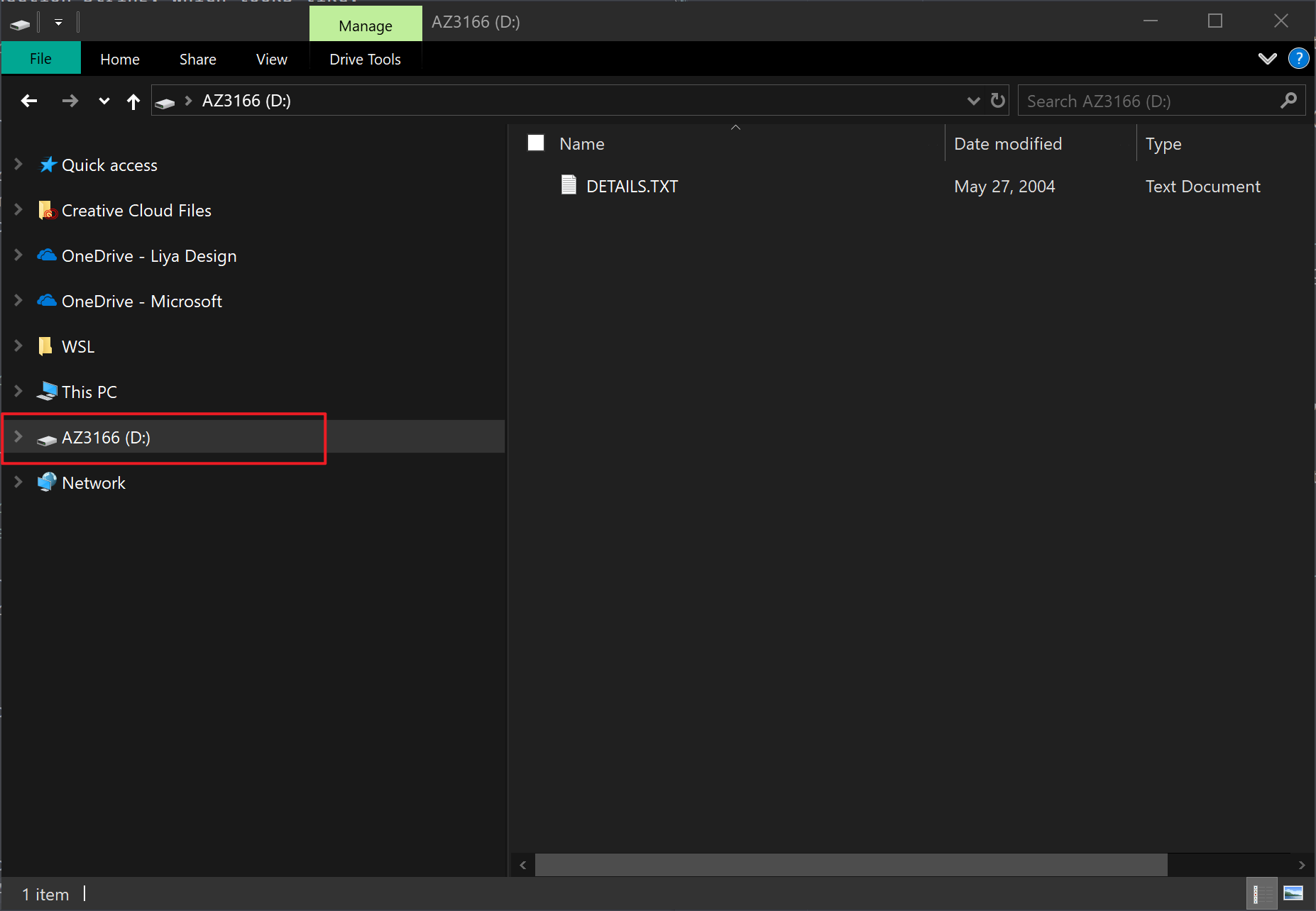
Task: Open Help with the question mark icon
Action: [1298, 58]
